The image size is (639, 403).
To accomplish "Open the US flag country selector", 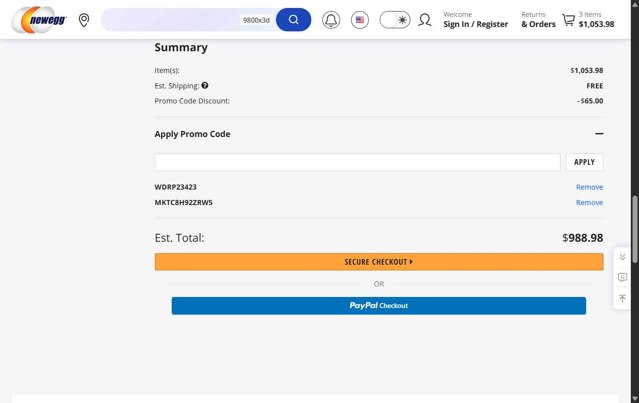I will [360, 20].
